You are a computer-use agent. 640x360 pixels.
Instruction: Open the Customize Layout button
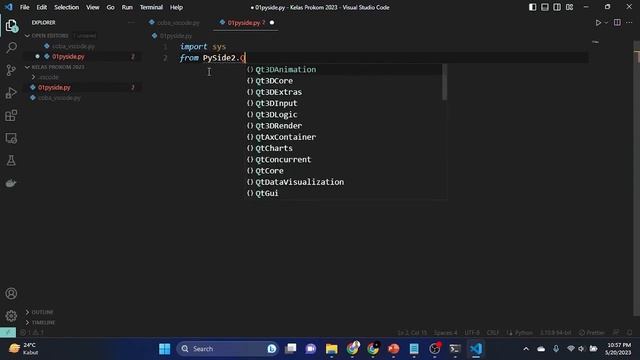coord(569,7)
